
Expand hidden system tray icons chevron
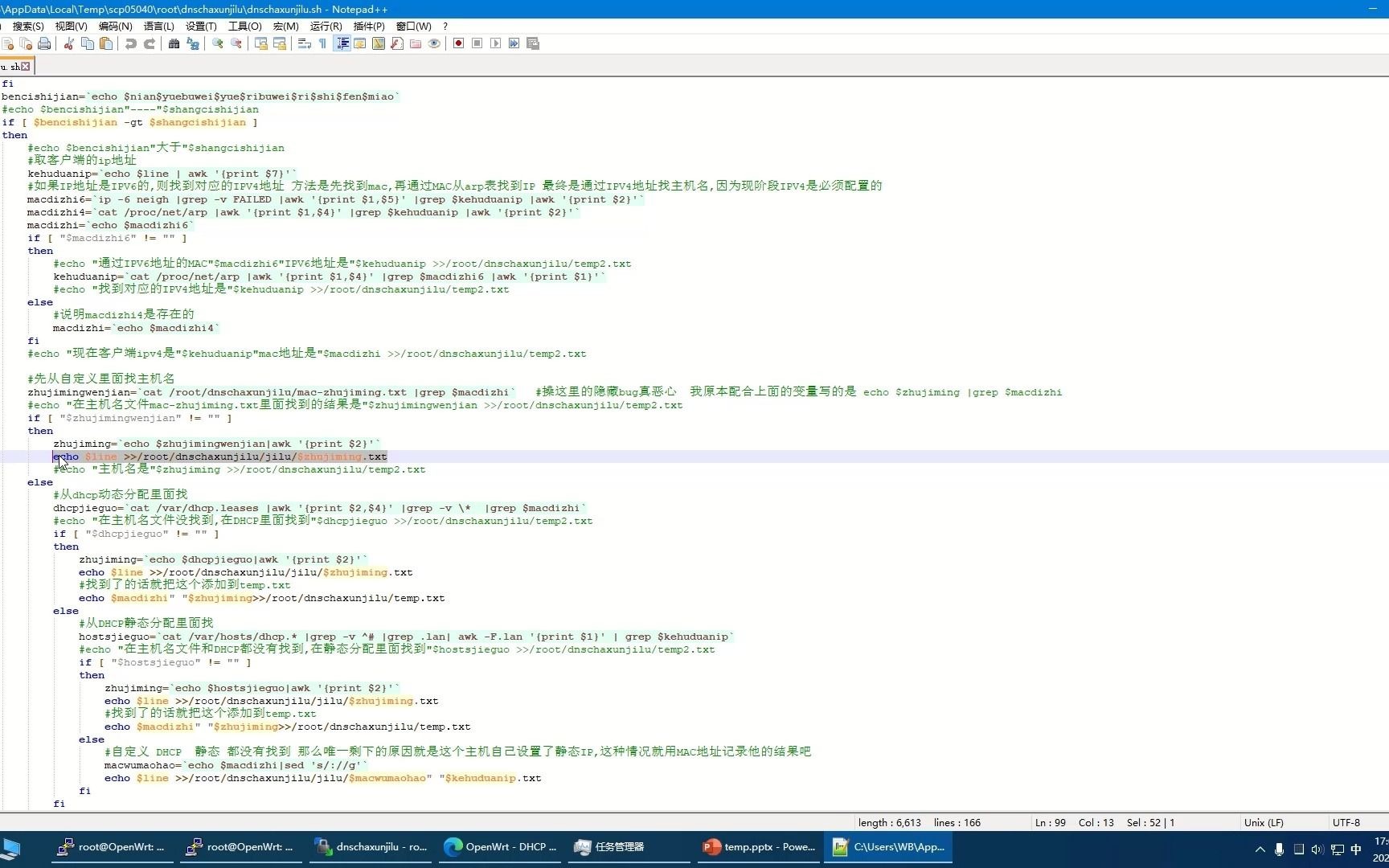click(x=1260, y=850)
